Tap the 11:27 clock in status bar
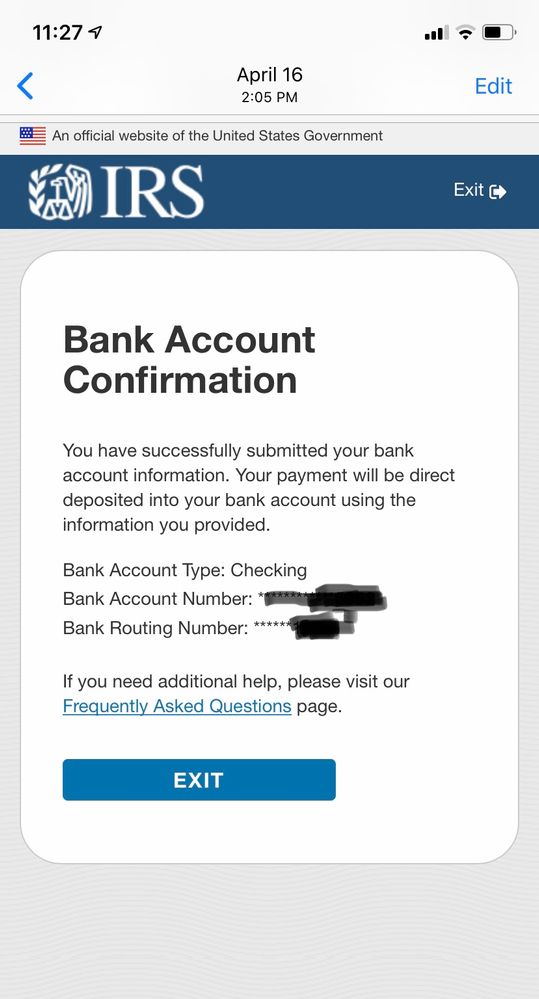This screenshot has height=999, width=539. [59, 32]
